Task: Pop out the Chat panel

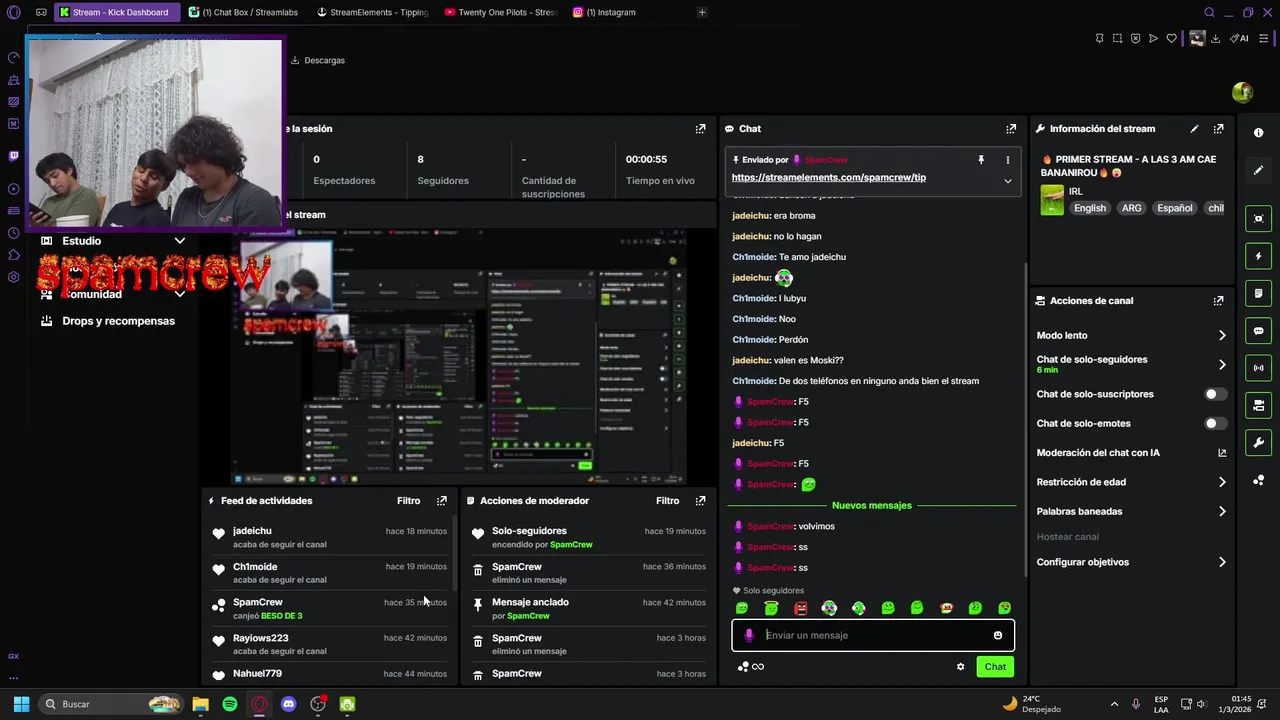Action: [x=1011, y=129]
